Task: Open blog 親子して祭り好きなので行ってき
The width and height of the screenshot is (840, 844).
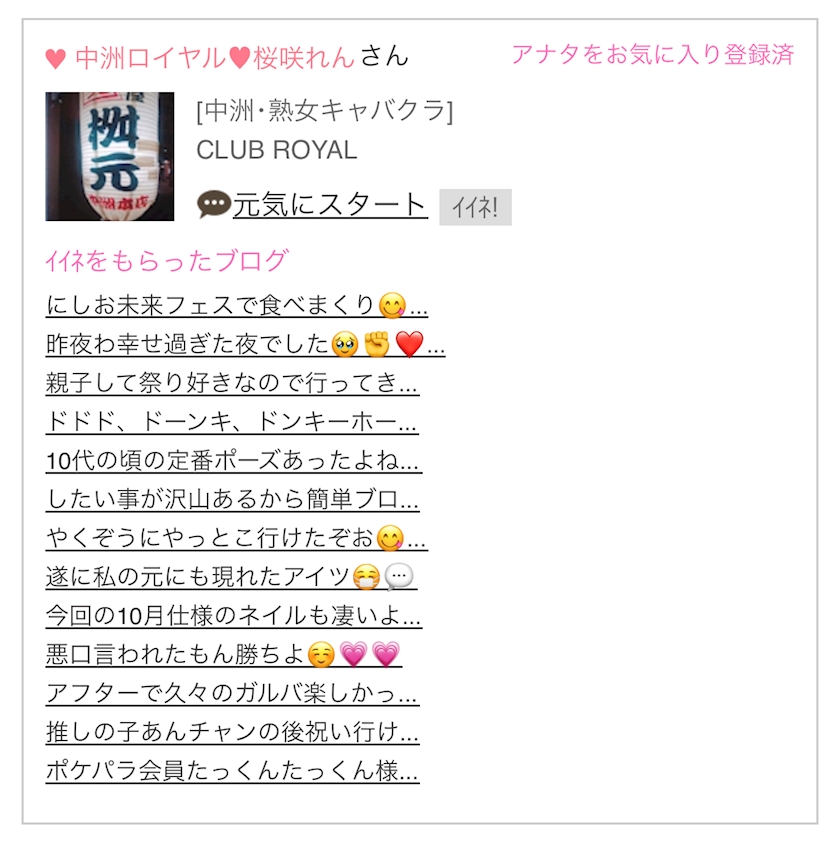Action: coord(232,383)
